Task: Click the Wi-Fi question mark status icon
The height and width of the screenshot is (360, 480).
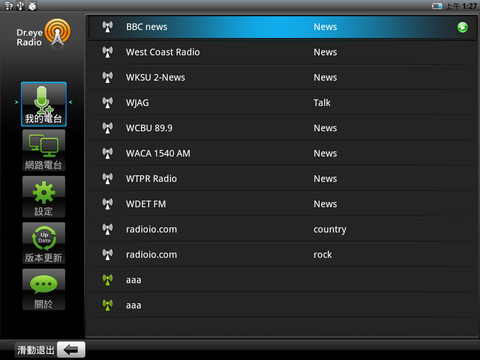Action: pos(9,6)
